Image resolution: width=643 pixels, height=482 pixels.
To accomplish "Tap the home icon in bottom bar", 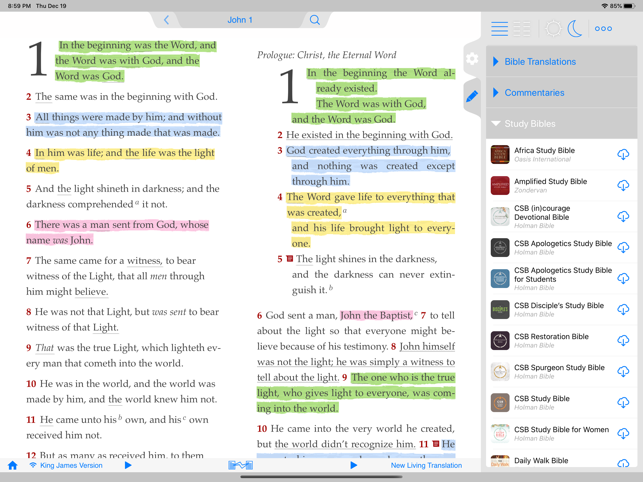I will pyautogui.click(x=12, y=466).
